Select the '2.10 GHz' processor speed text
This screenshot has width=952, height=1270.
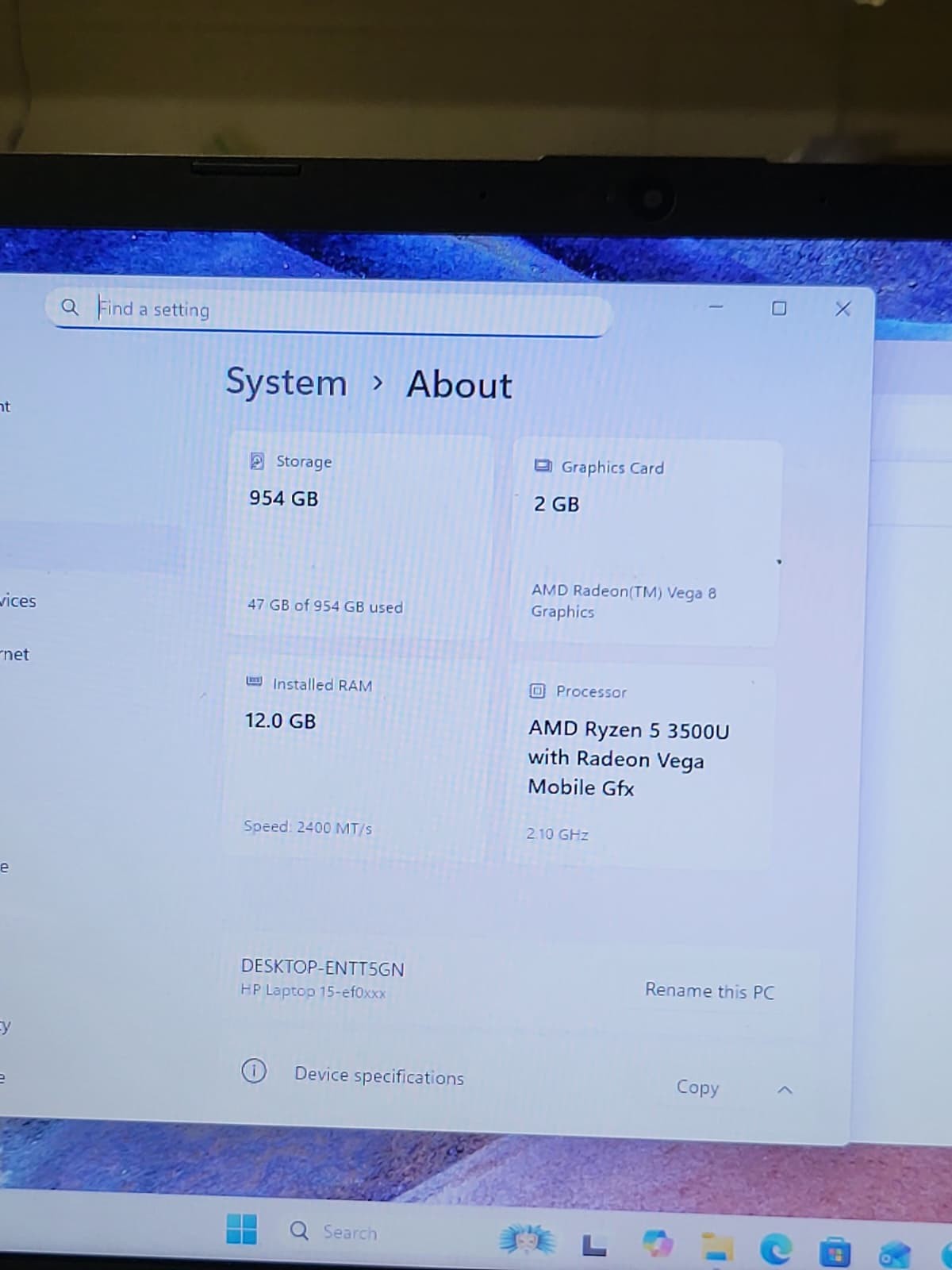click(558, 834)
